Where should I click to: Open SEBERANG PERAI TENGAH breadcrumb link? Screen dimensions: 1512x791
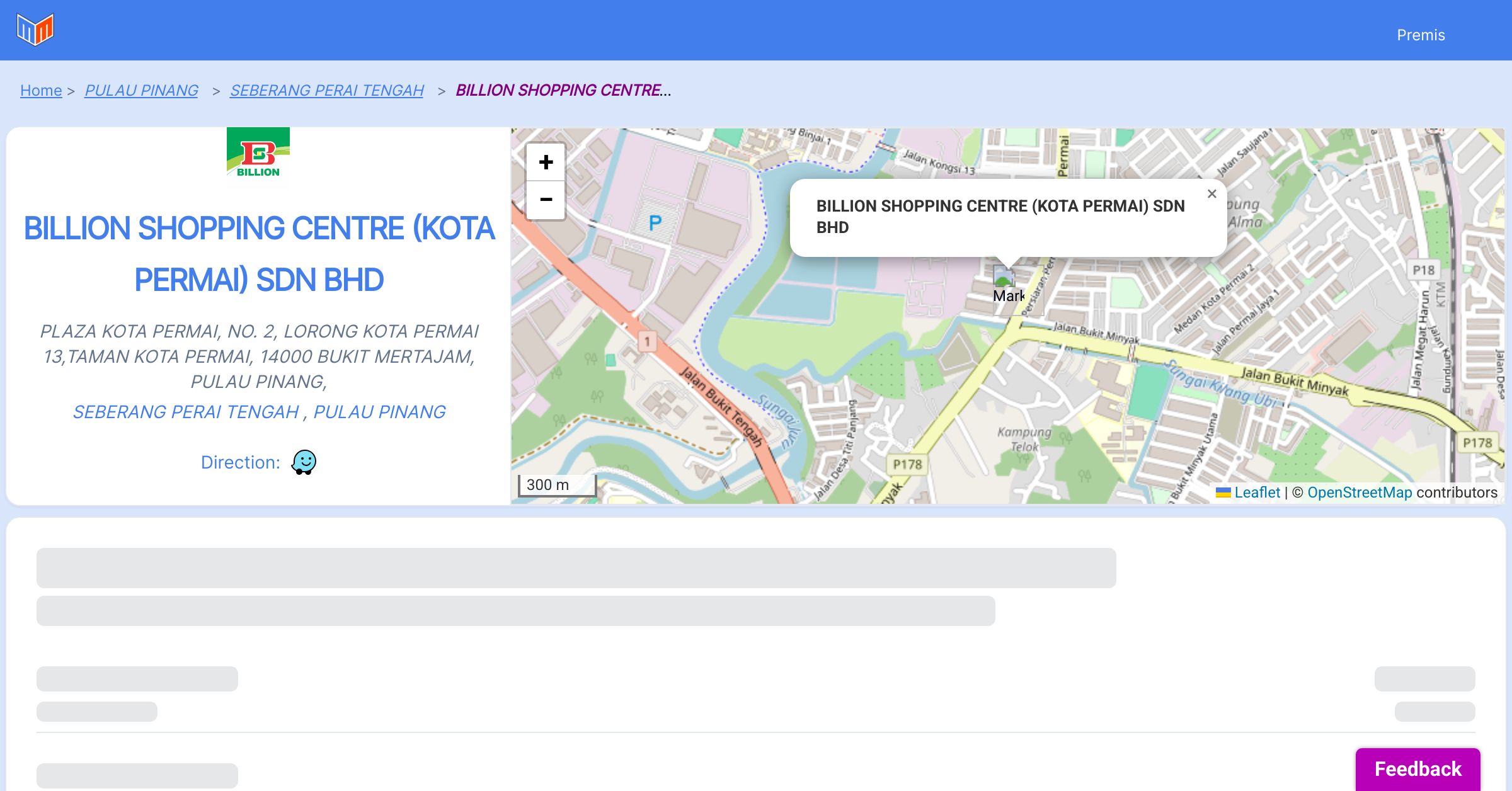pyautogui.click(x=326, y=91)
